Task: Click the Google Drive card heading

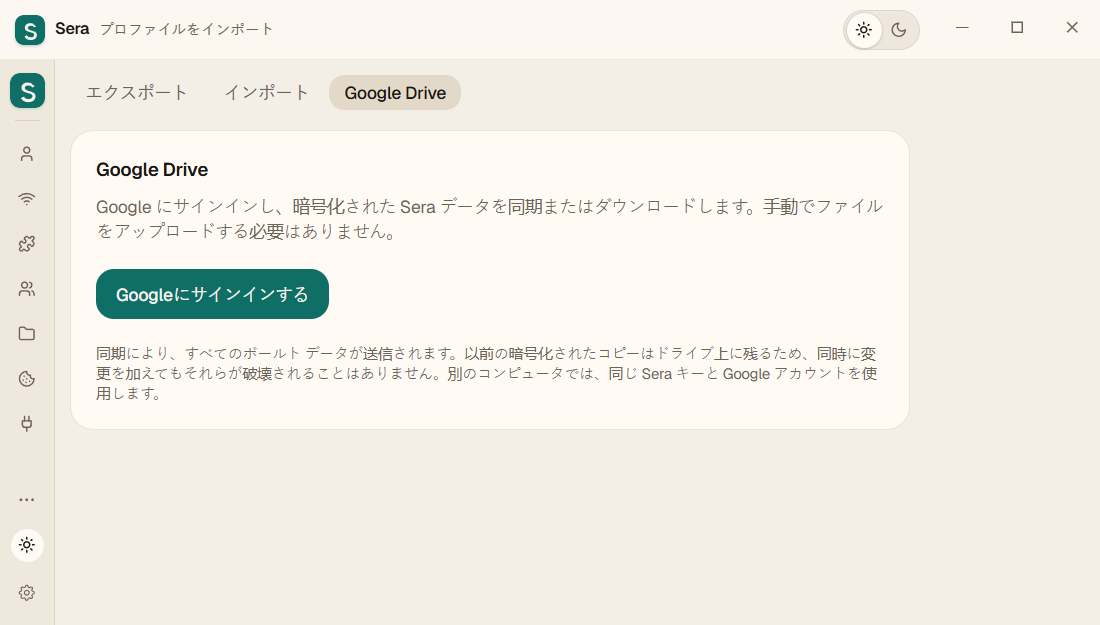Action: click(152, 170)
